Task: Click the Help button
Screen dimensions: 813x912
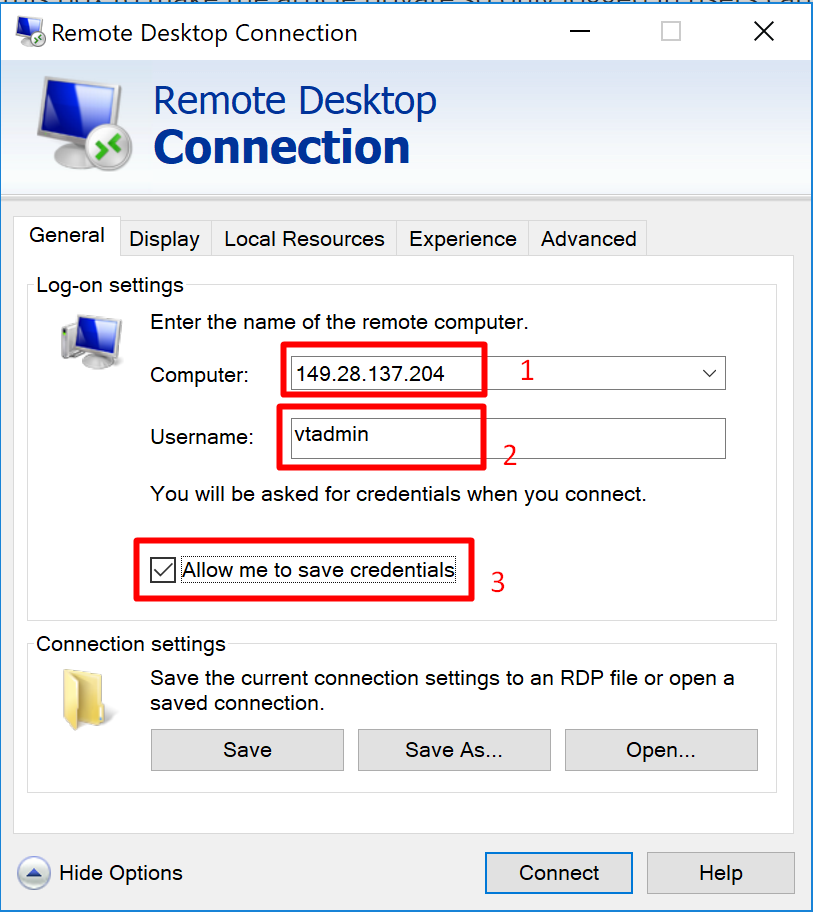Action: (x=721, y=873)
